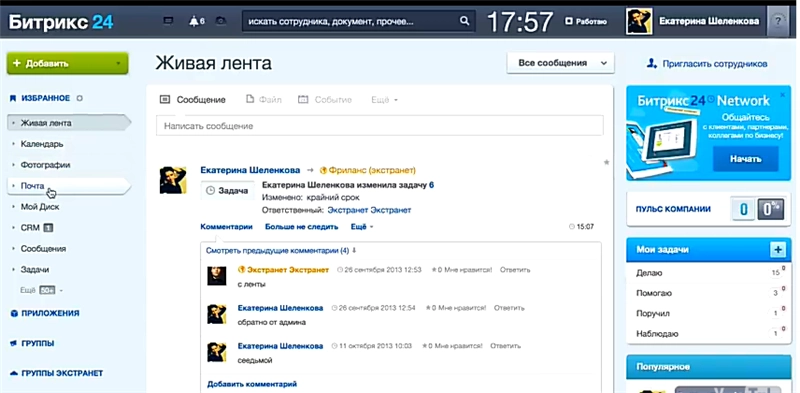Open the Все сообщения filter dropdown

[x=561, y=63]
